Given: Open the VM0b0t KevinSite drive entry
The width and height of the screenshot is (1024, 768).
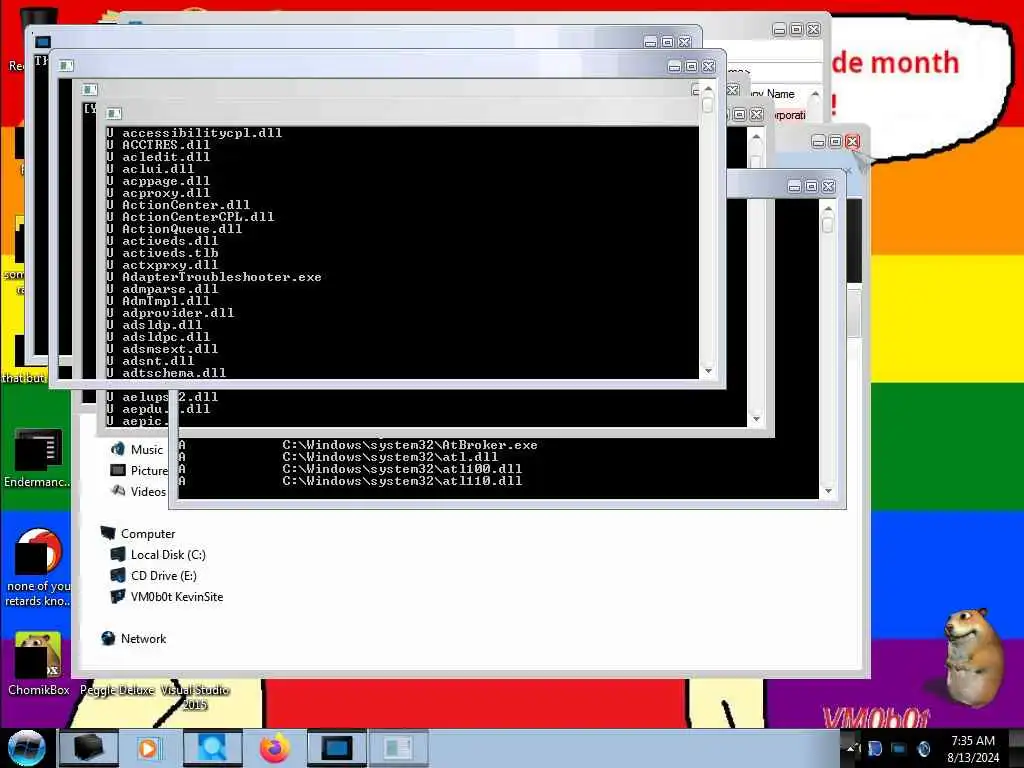Looking at the screenshot, I should click(x=176, y=596).
